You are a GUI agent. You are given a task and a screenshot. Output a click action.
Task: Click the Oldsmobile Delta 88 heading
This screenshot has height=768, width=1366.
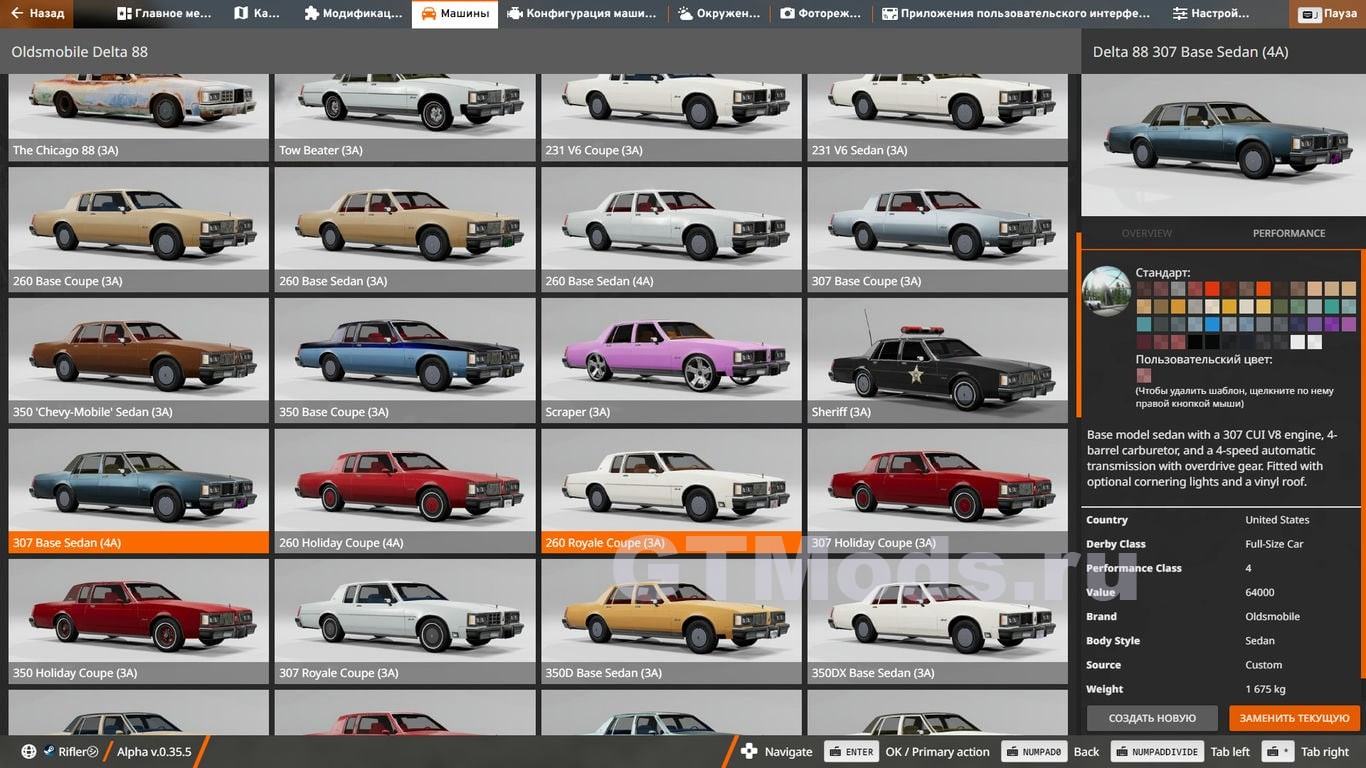[x=80, y=51]
